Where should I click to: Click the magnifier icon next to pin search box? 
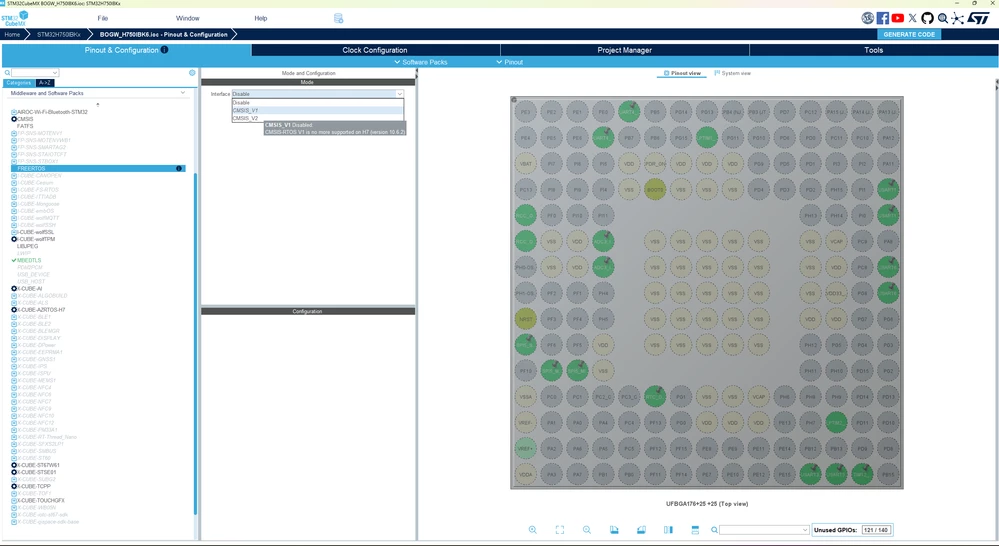point(714,529)
